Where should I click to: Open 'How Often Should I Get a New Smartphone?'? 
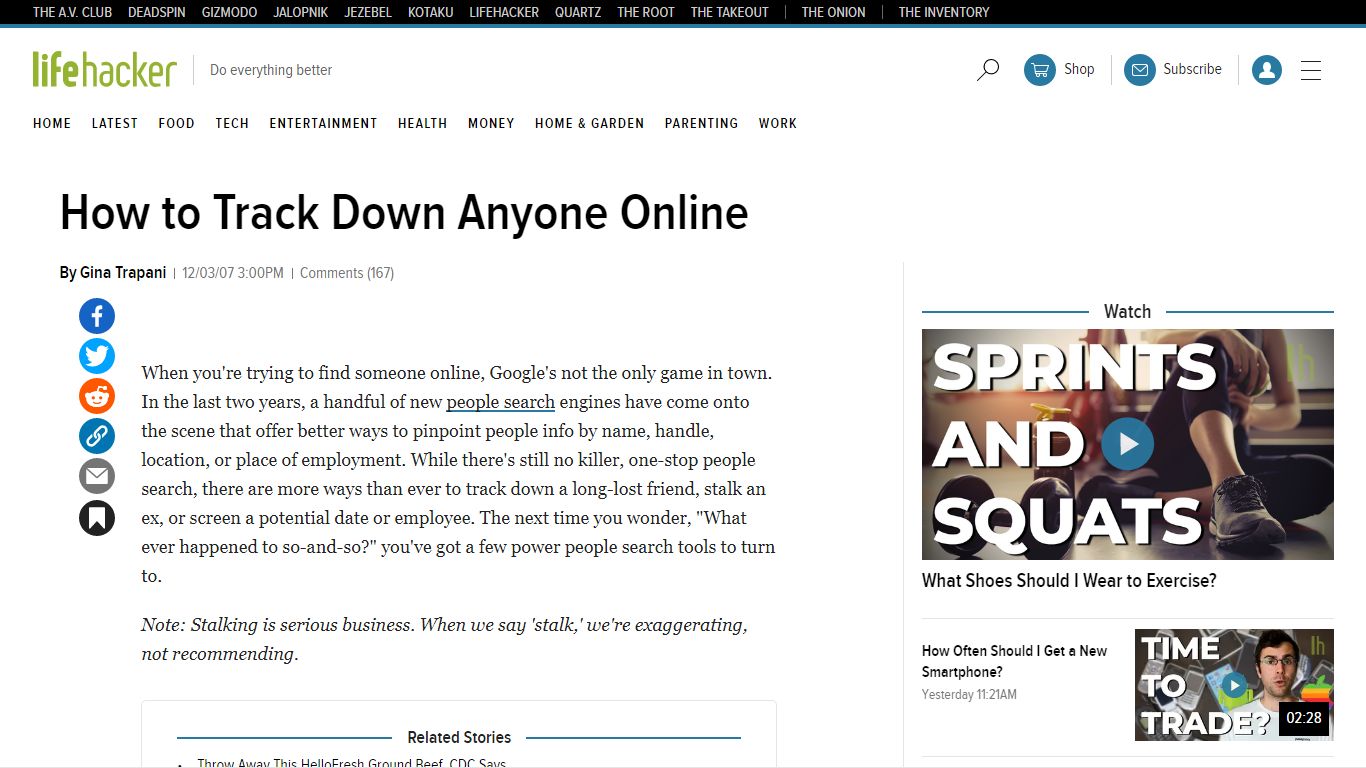tap(1014, 661)
